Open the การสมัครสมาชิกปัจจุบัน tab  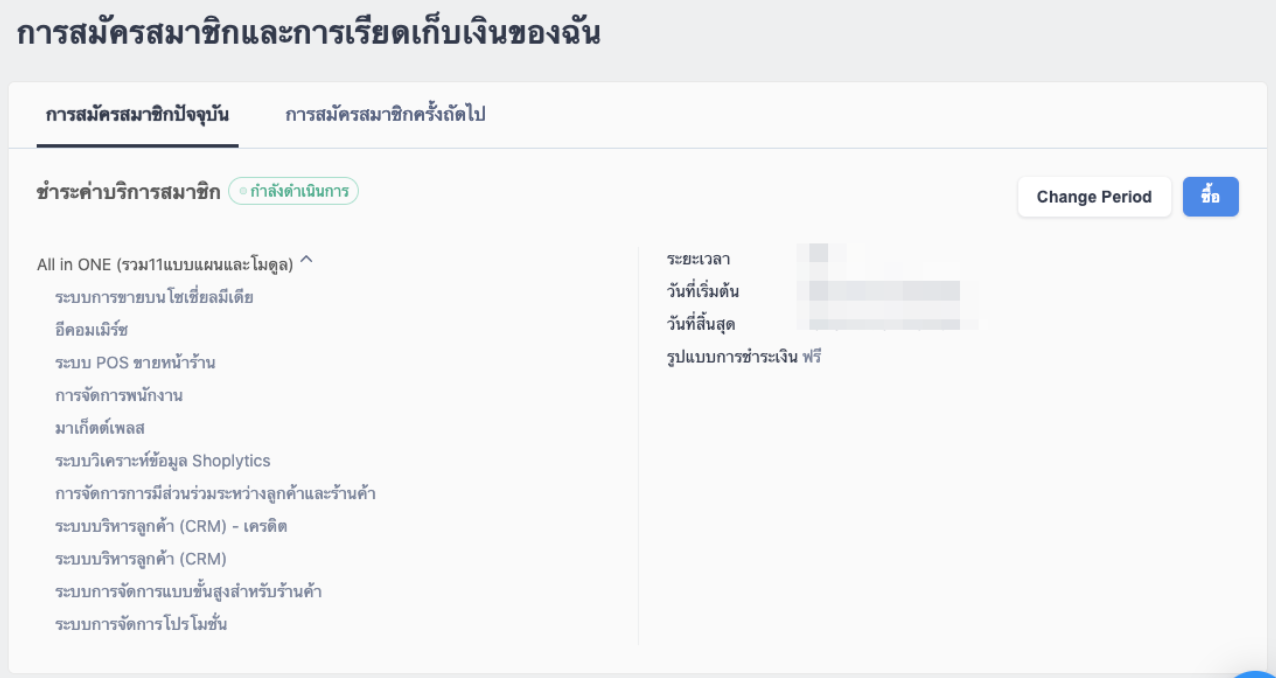137,115
